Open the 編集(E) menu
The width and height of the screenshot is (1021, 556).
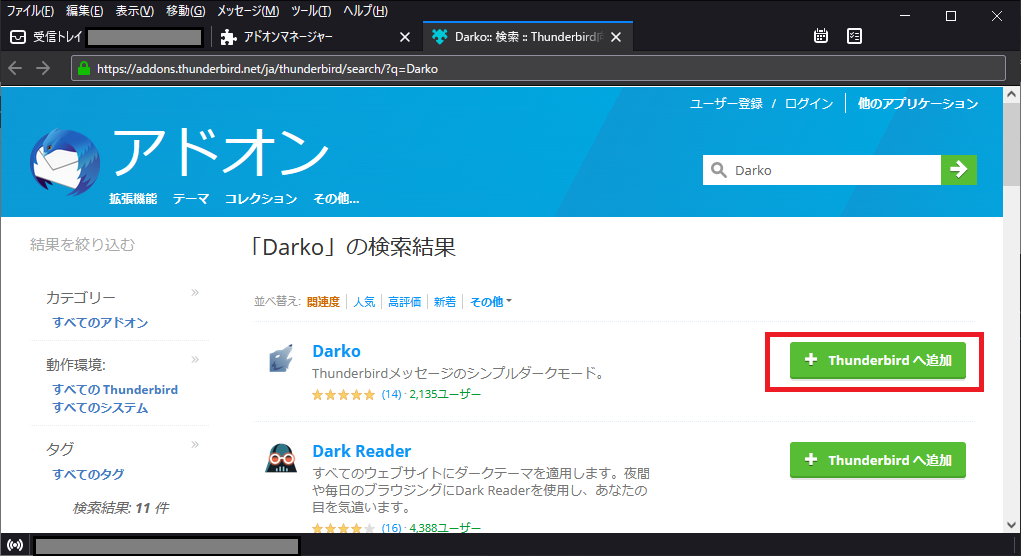click(x=85, y=10)
